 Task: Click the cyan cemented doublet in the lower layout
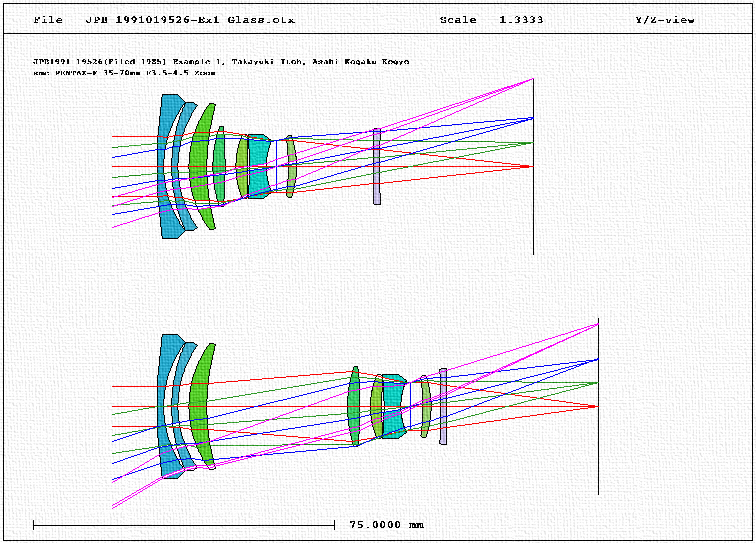pos(393,407)
